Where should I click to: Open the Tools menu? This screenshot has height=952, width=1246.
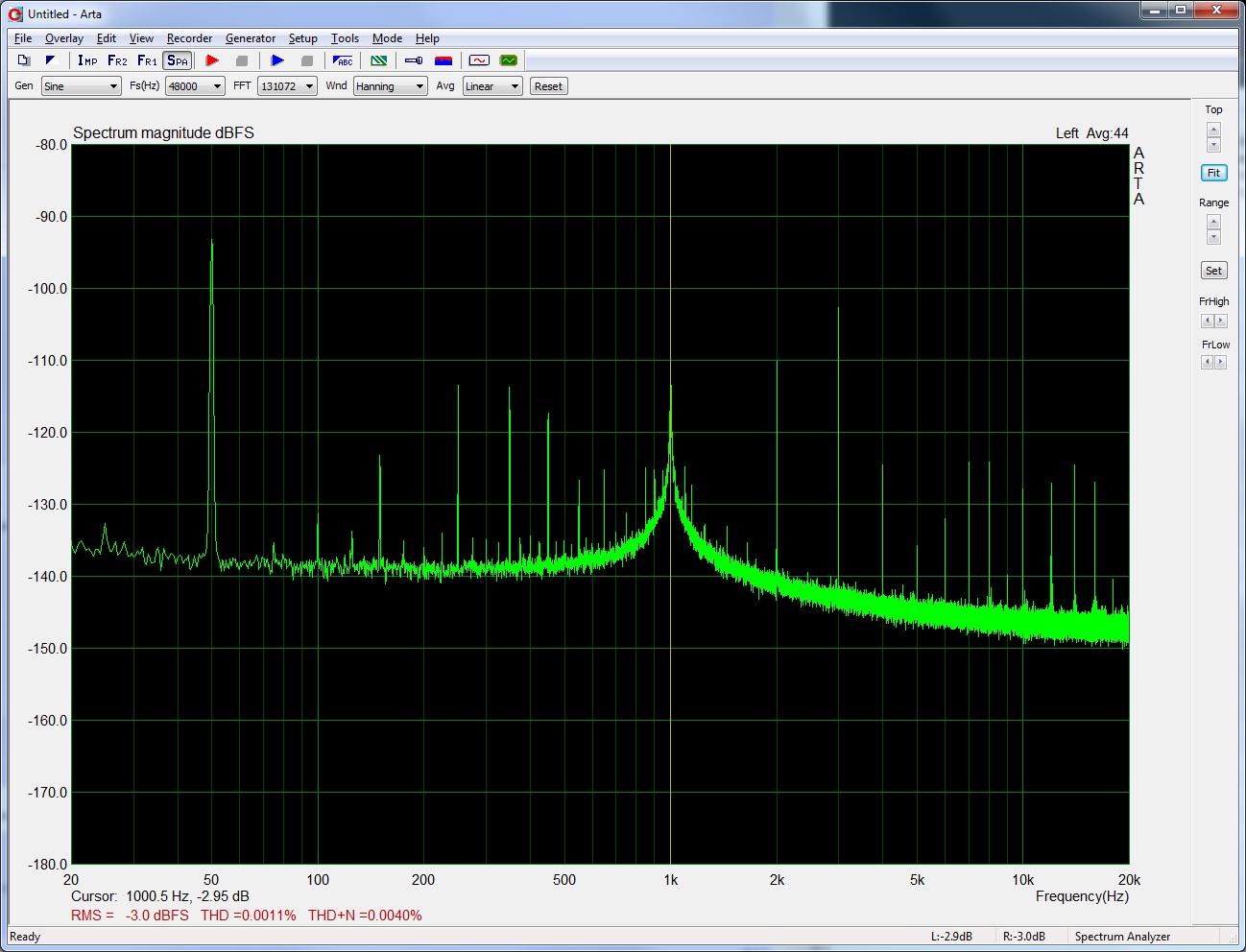(x=345, y=38)
